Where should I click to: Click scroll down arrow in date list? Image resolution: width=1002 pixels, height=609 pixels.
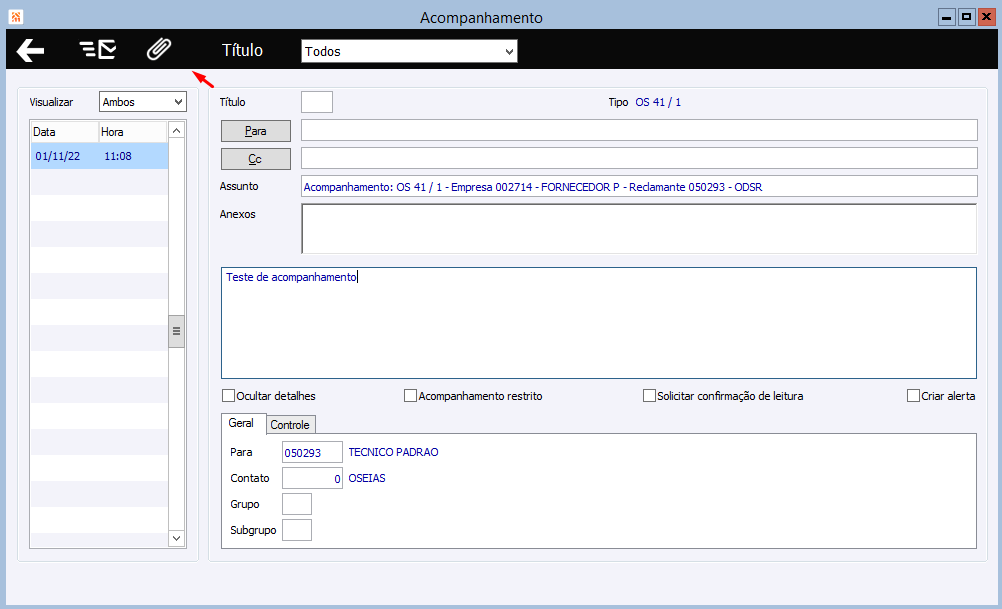tap(176, 538)
